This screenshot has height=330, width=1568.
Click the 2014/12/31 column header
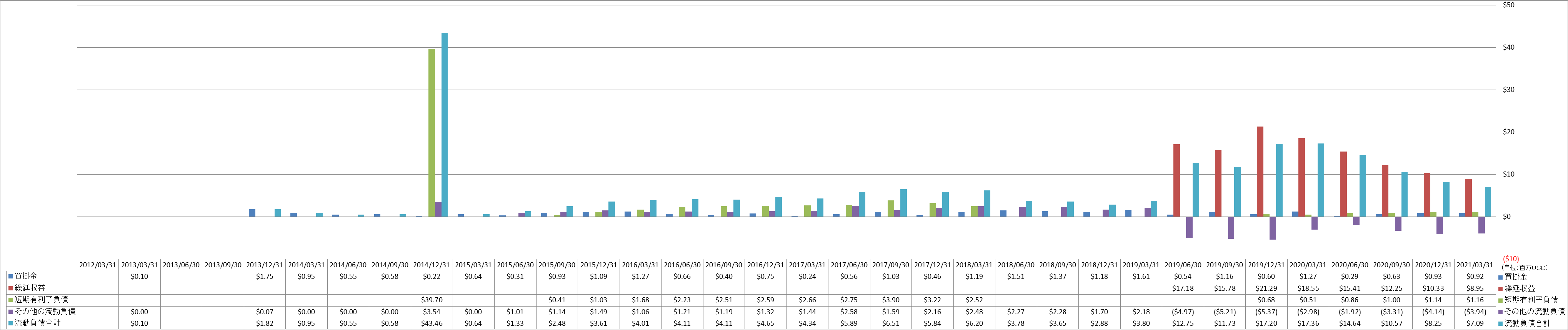(x=432, y=265)
